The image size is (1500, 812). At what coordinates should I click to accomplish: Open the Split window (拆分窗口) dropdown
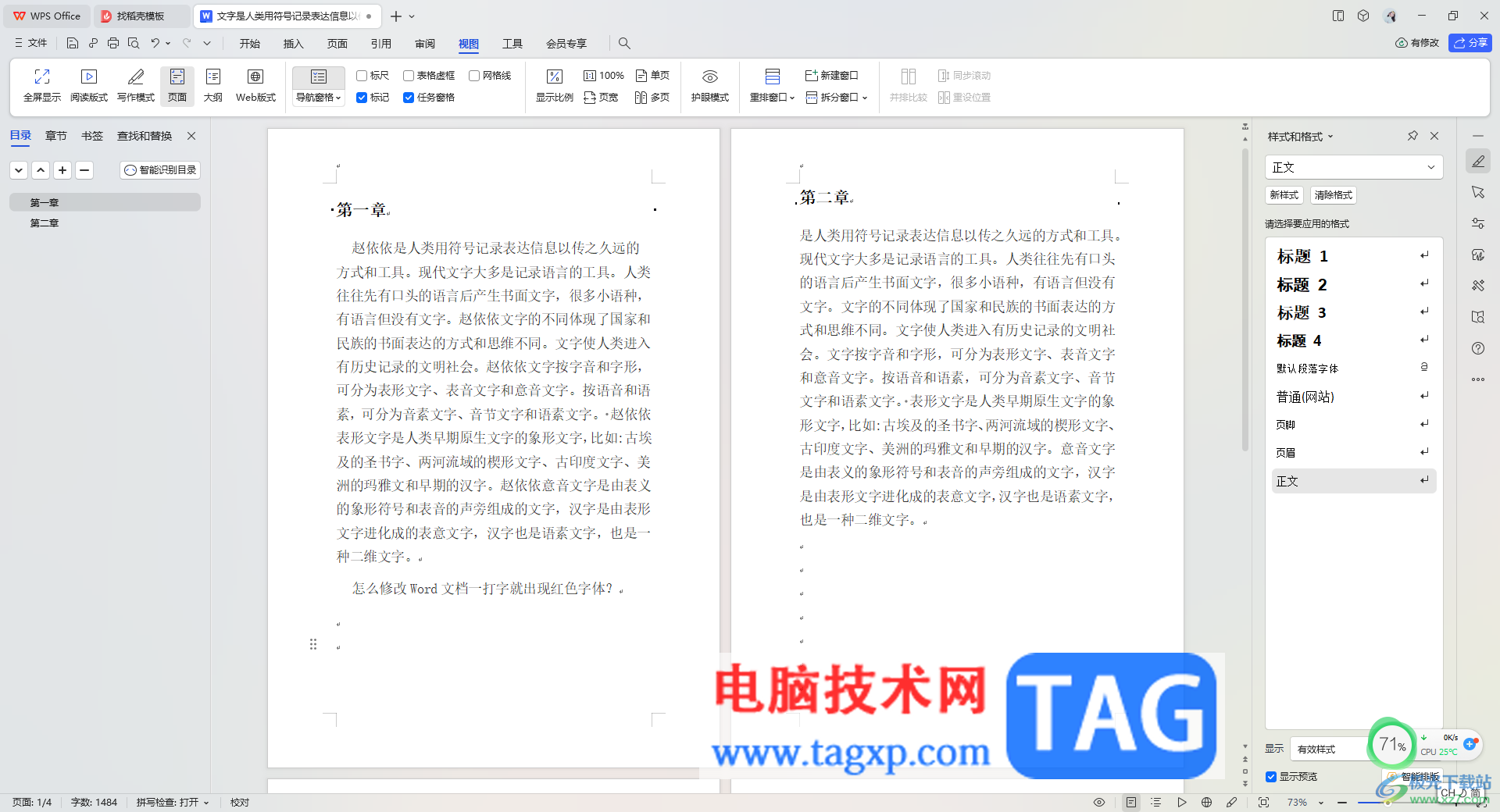click(x=837, y=98)
